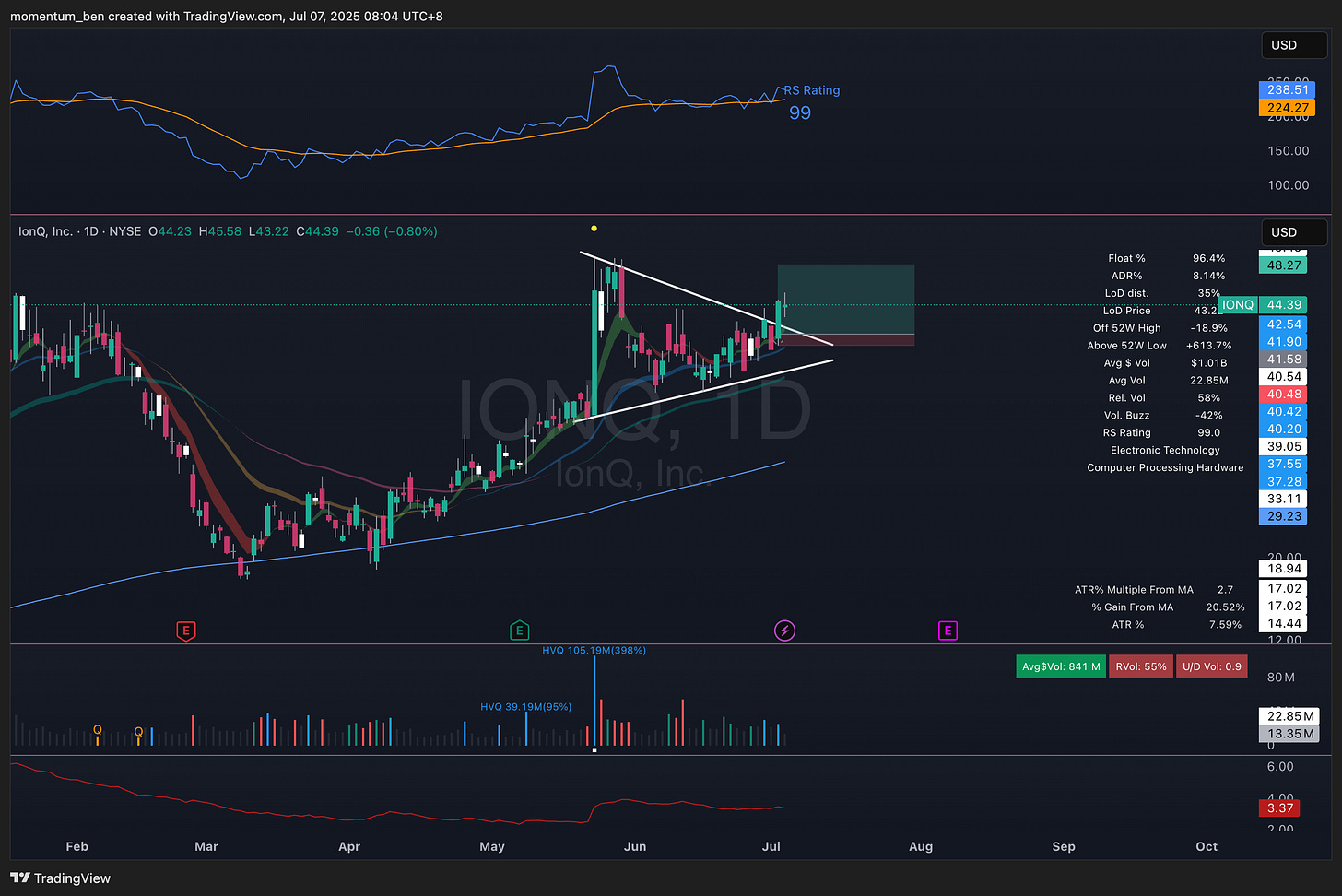The width and height of the screenshot is (1342, 896).
Task: Click the purple lightning bolt event marker
Action: click(x=784, y=631)
